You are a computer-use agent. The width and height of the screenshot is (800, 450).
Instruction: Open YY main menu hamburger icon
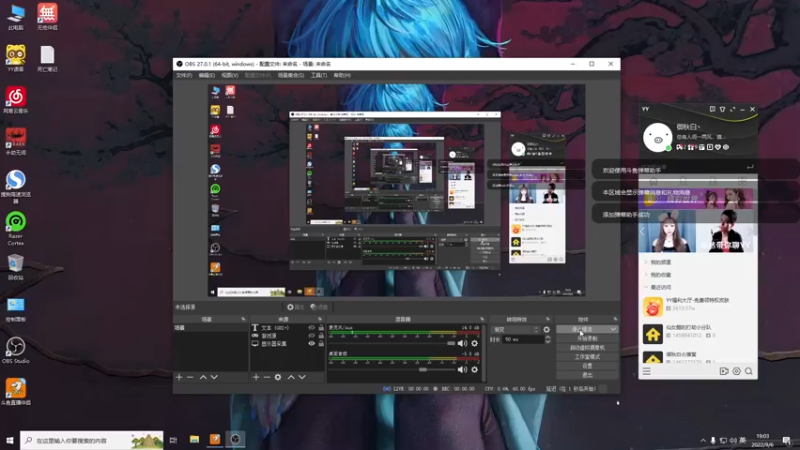coord(646,371)
